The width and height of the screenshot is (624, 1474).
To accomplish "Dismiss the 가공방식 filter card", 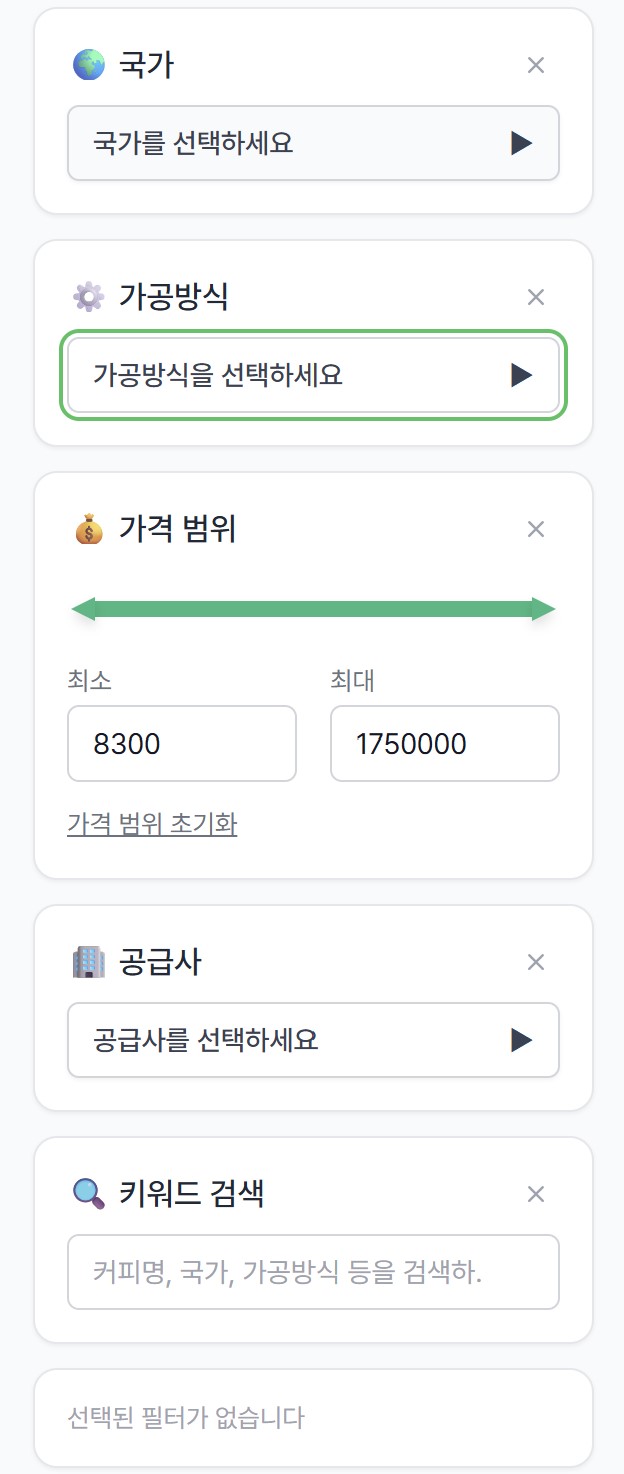I will point(536,296).
